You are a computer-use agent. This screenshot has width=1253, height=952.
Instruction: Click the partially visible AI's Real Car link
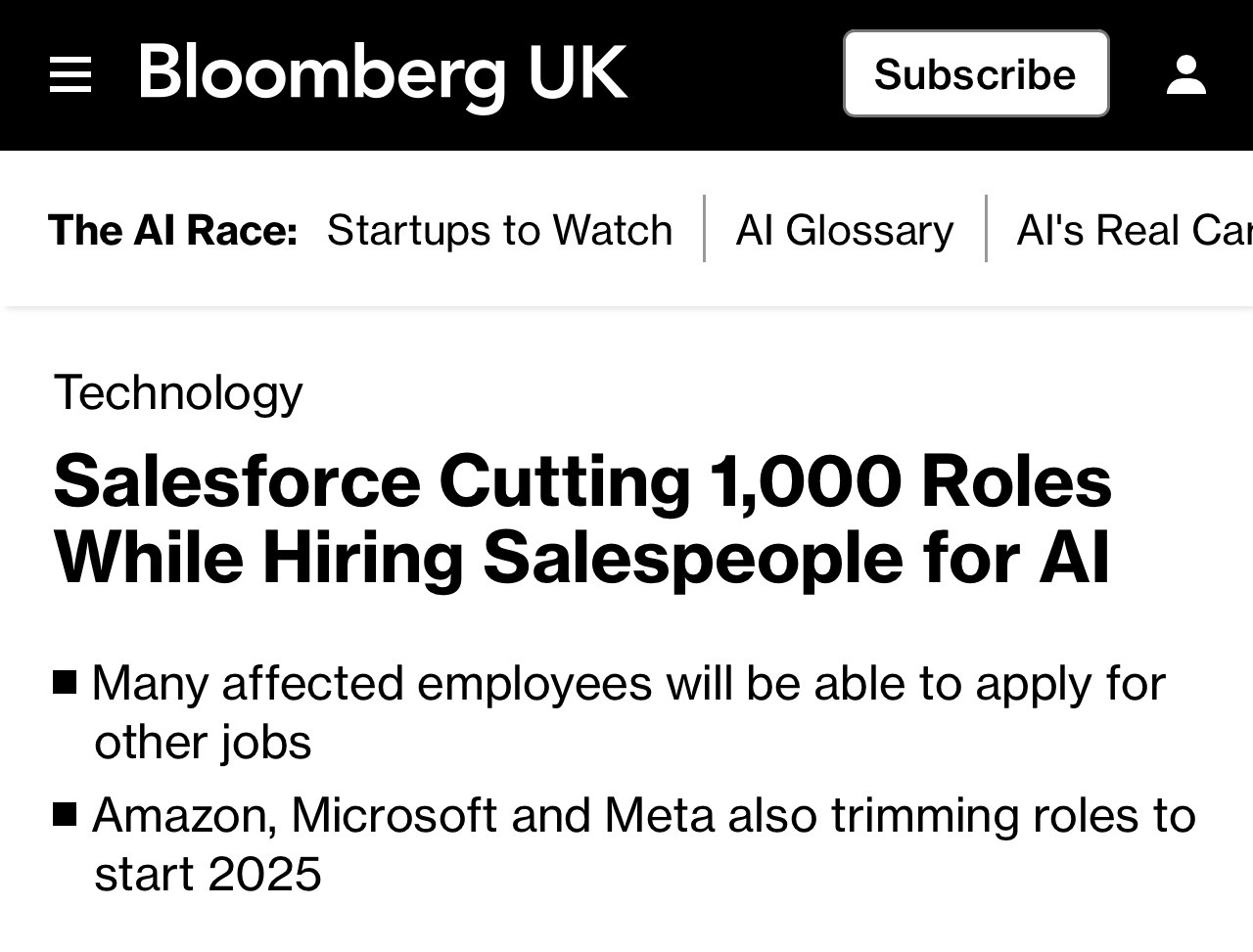1136,230
